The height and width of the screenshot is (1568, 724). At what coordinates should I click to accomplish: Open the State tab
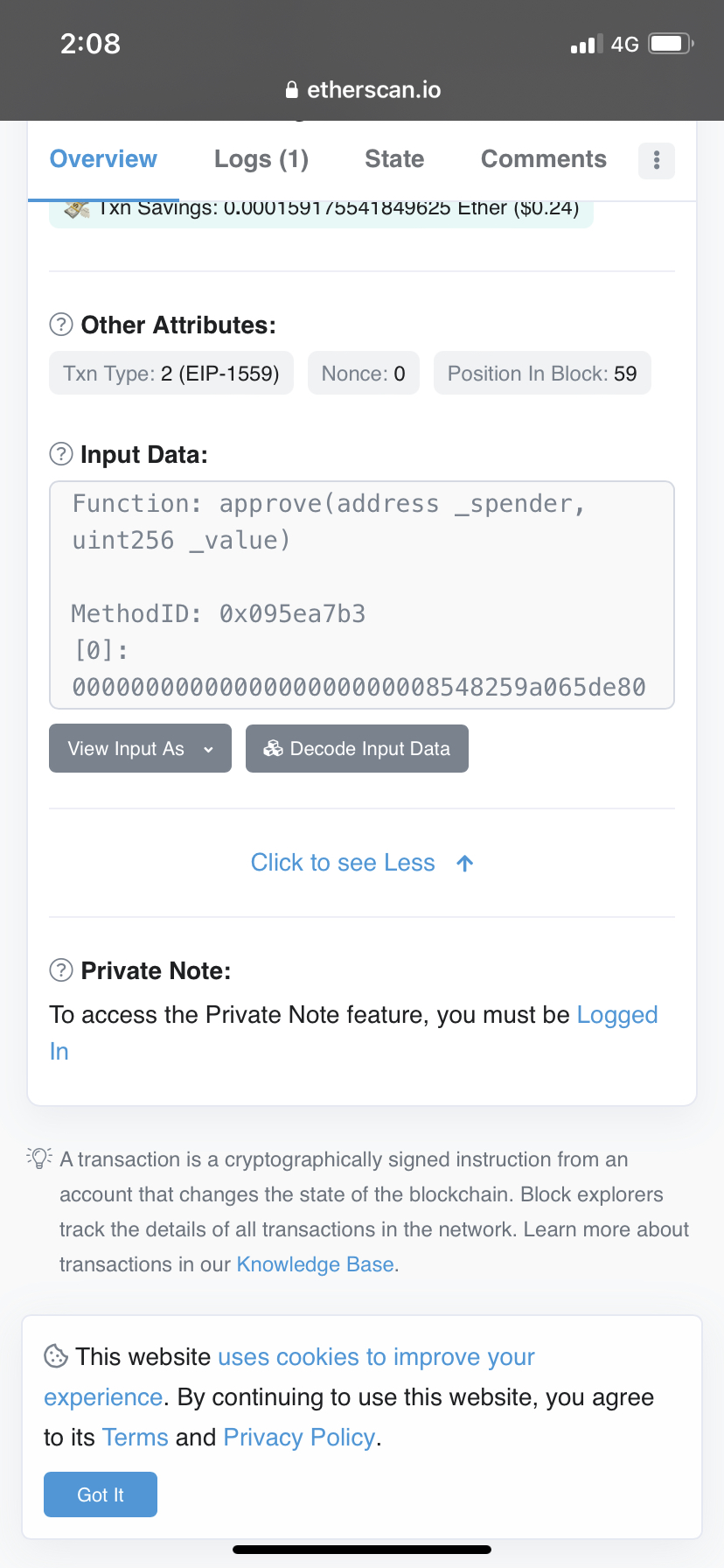[x=394, y=159]
